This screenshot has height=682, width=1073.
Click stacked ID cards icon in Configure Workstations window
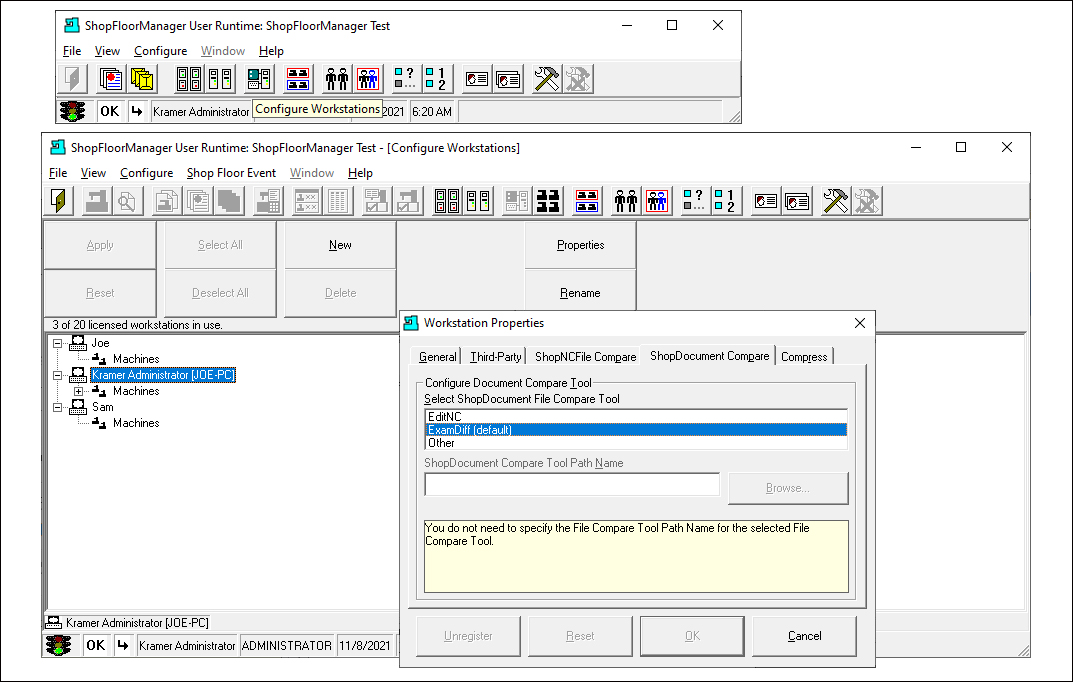click(x=797, y=201)
